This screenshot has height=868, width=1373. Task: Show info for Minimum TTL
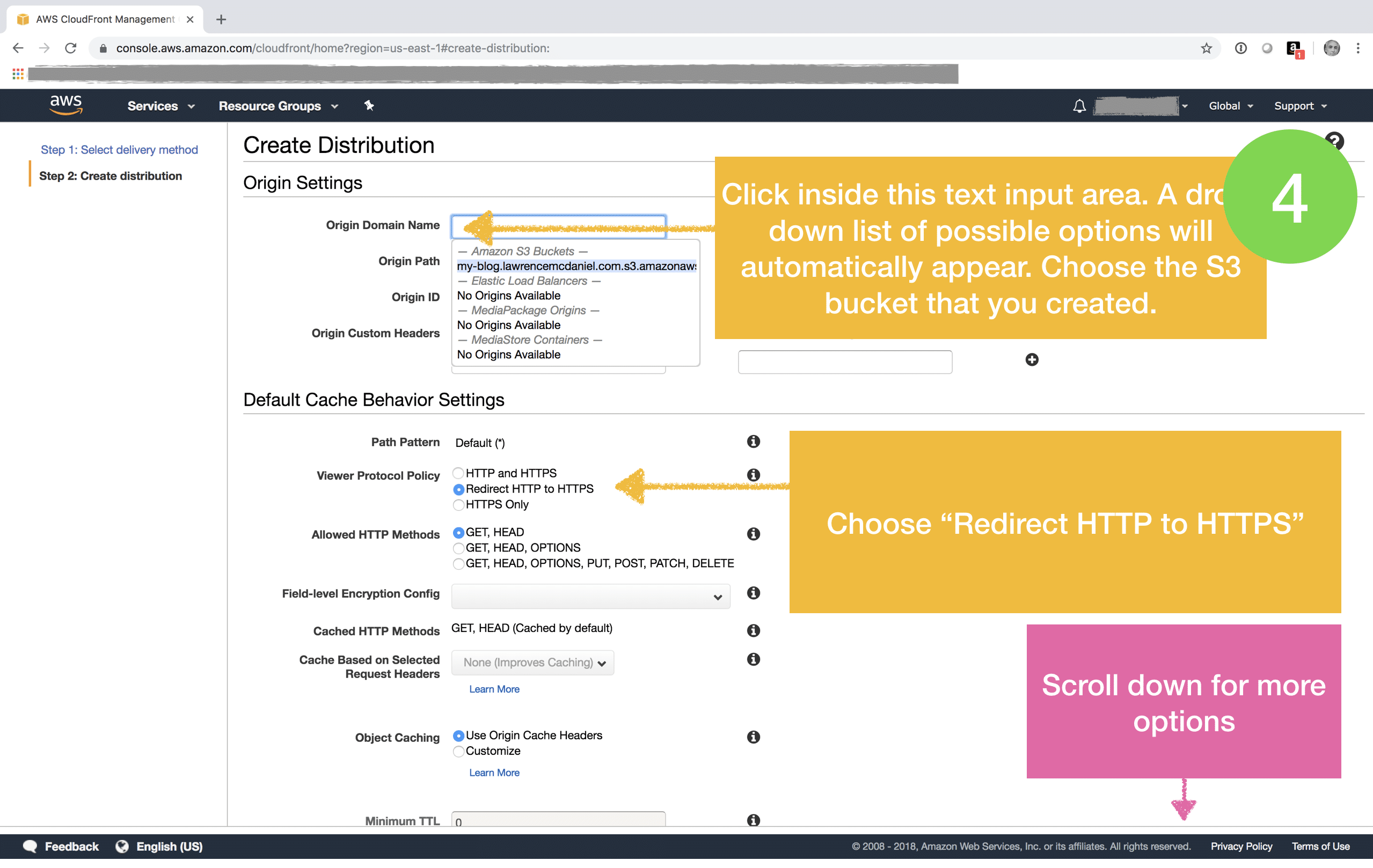tap(753, 820)
